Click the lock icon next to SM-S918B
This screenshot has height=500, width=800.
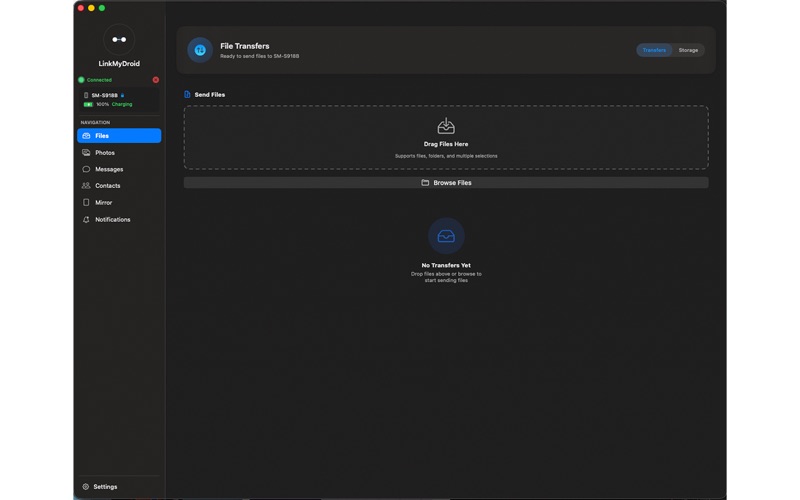[122, 95]
